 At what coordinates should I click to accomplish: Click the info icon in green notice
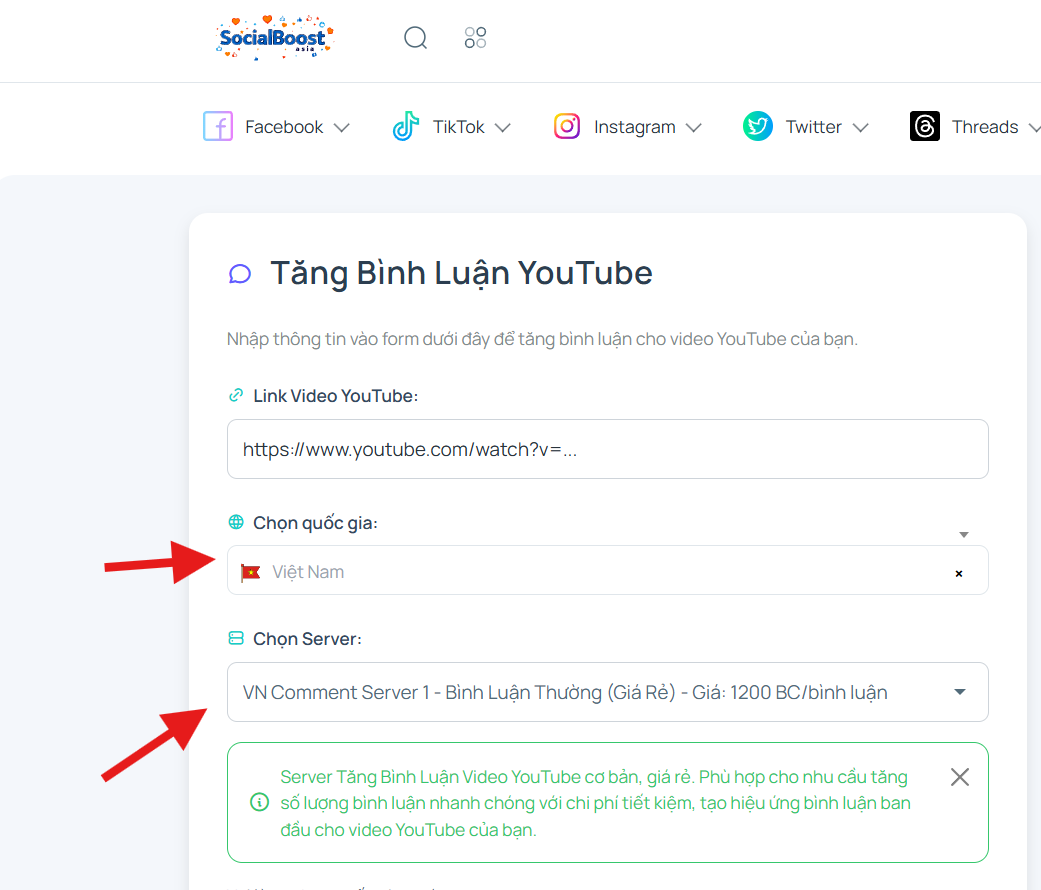click(x=259, y=802)
